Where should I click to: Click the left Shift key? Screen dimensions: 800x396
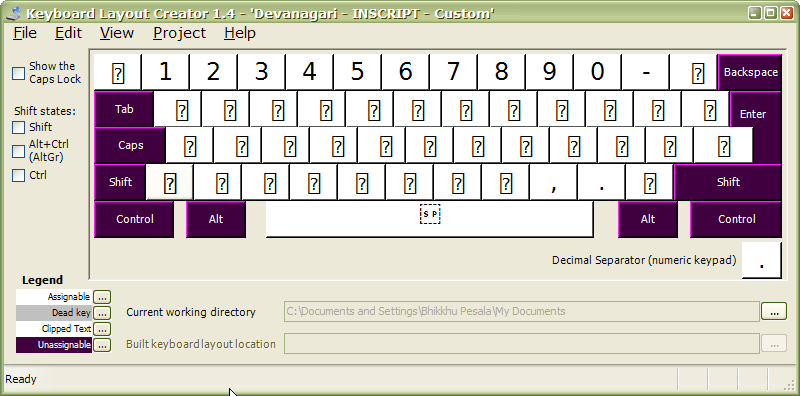click(120, 182)
